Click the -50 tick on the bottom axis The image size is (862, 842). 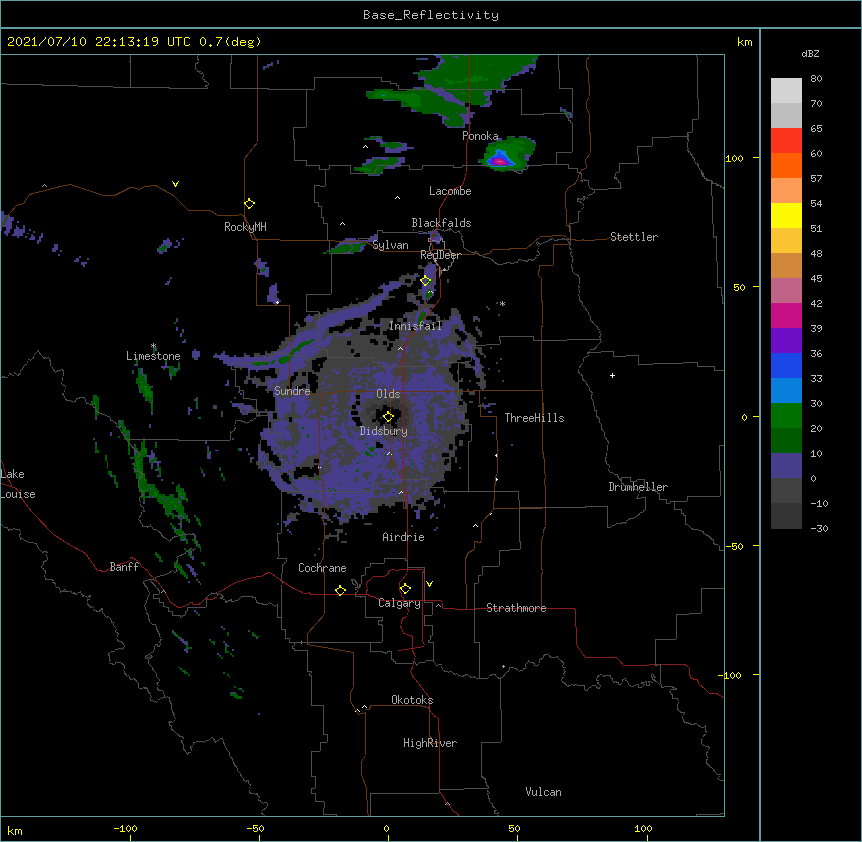tap(255, 828)
